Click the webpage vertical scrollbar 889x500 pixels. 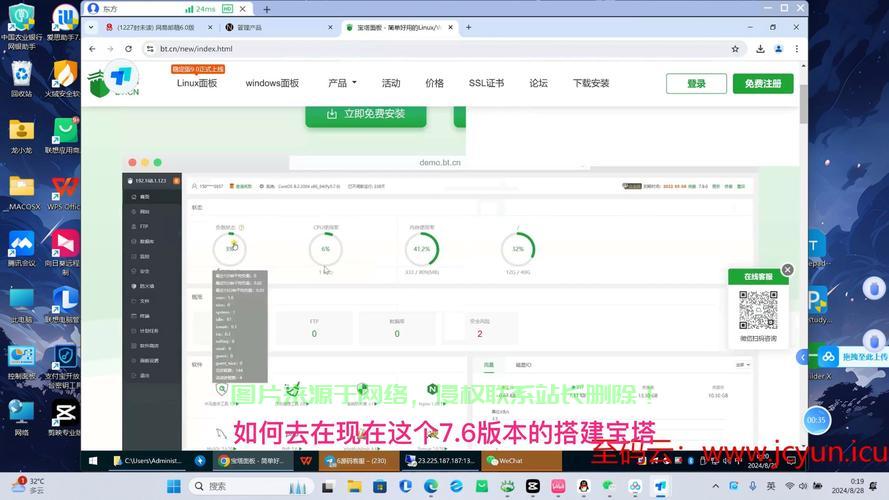803,104
